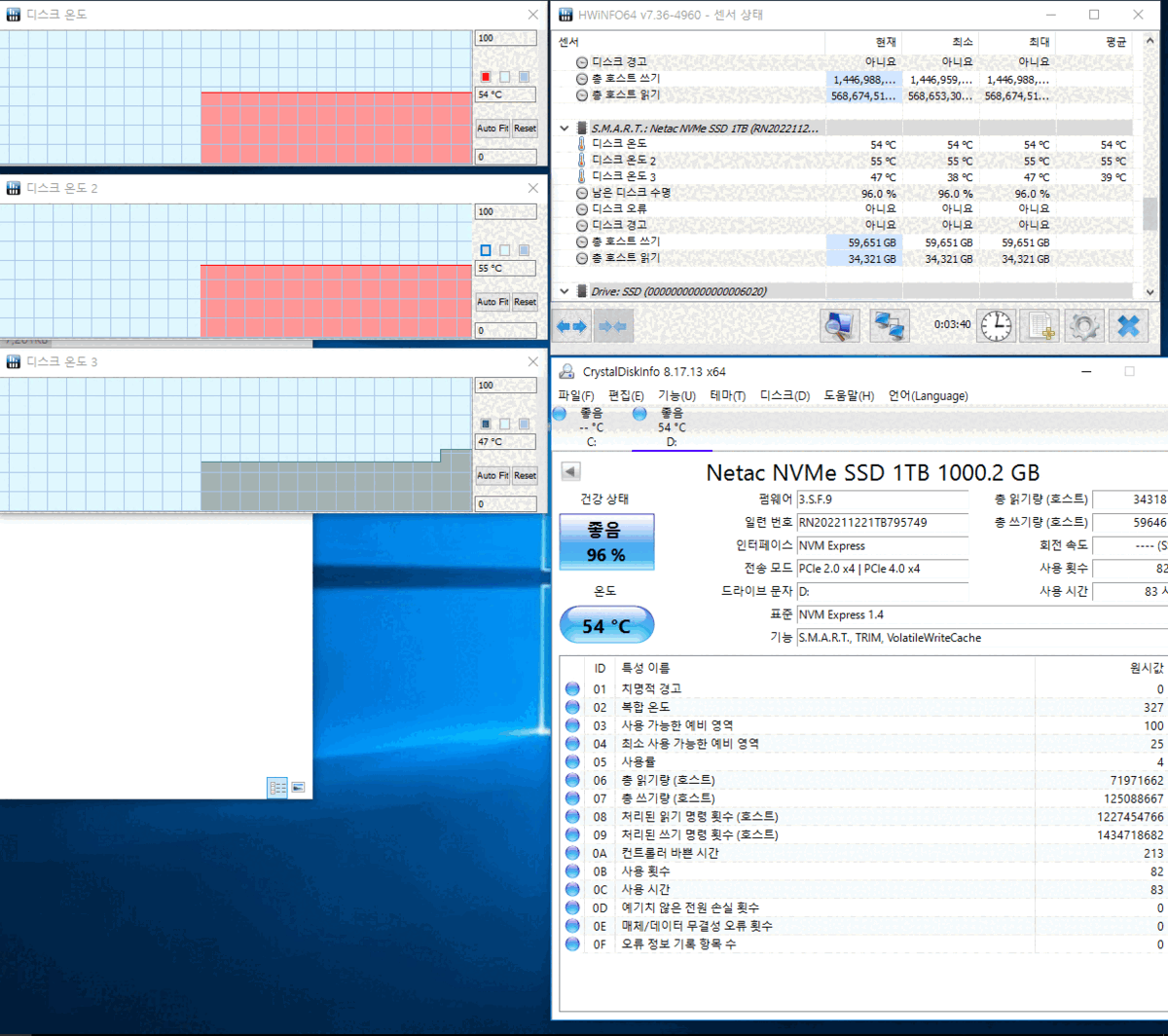Click the maximum value field 100 in 디스크 온도 3

pyautogui.click(x=505, y=386)
